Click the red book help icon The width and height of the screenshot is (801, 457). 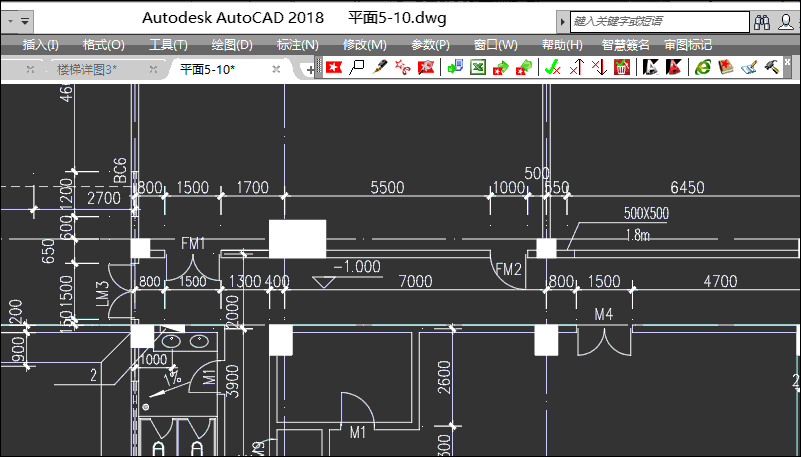point(726,67)
